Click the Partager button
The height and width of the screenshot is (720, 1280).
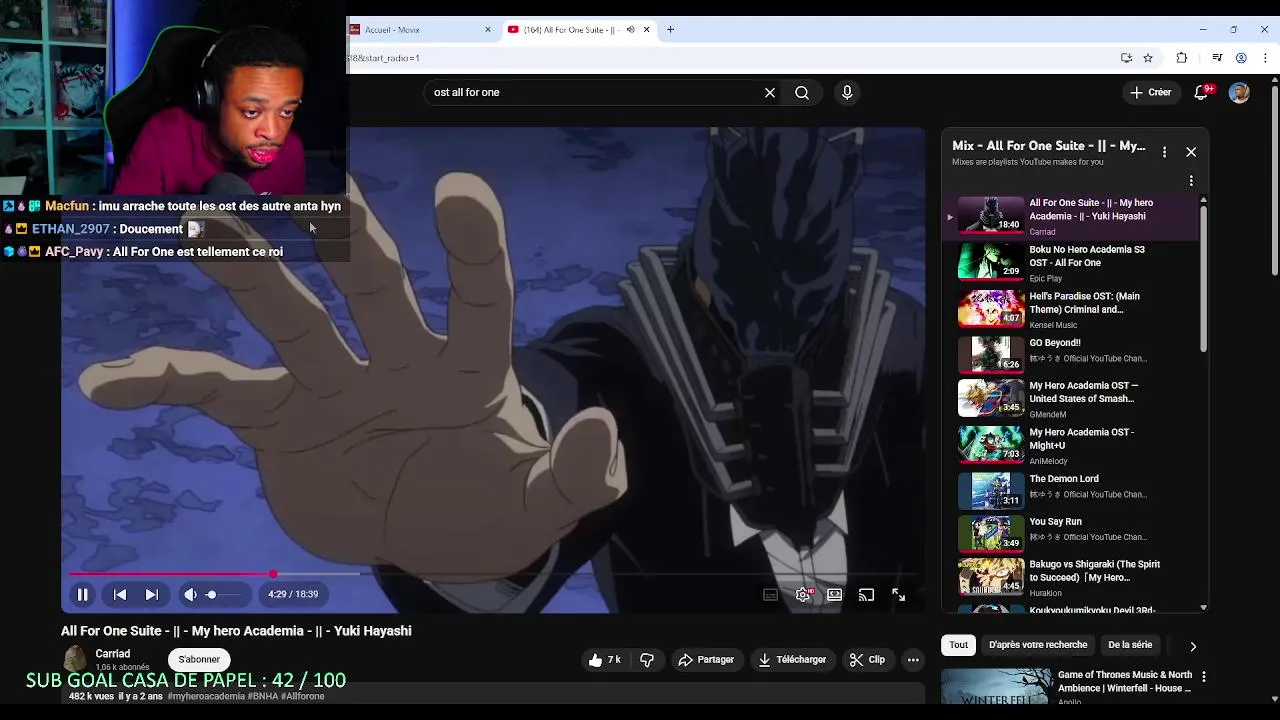pos(706,660)
